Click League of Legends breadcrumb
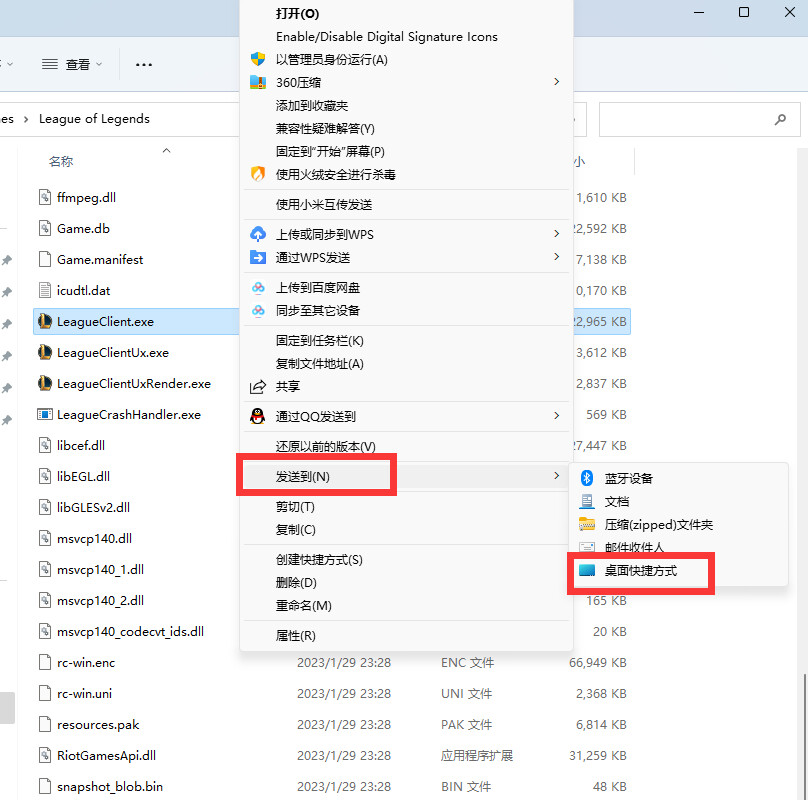The image size is (808, 800). (x=94, y=119)
